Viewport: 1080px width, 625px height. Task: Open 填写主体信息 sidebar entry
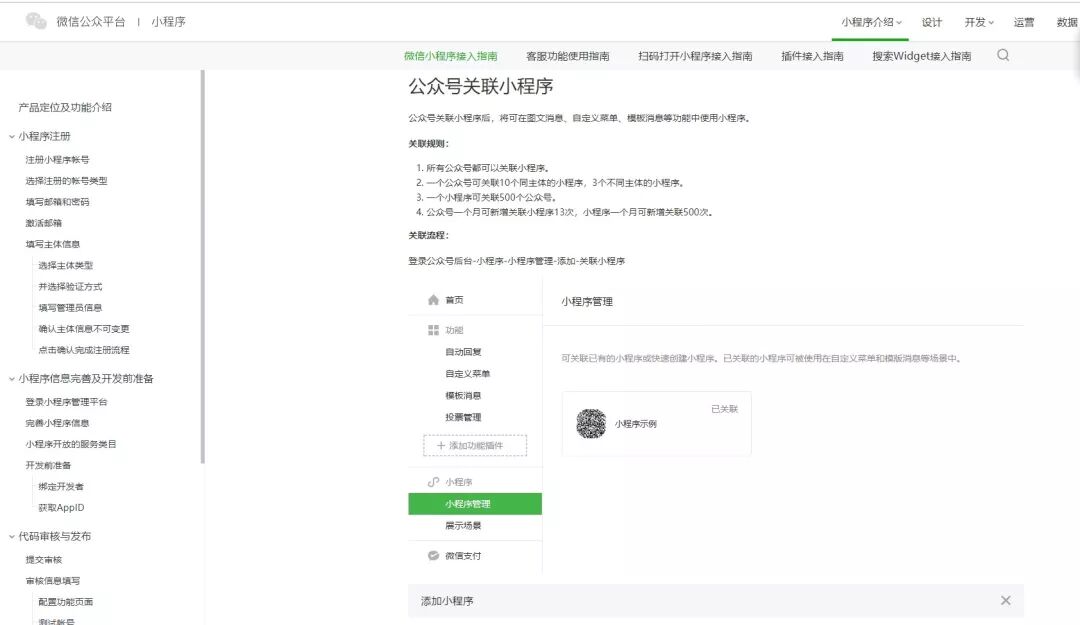(52, 245)
